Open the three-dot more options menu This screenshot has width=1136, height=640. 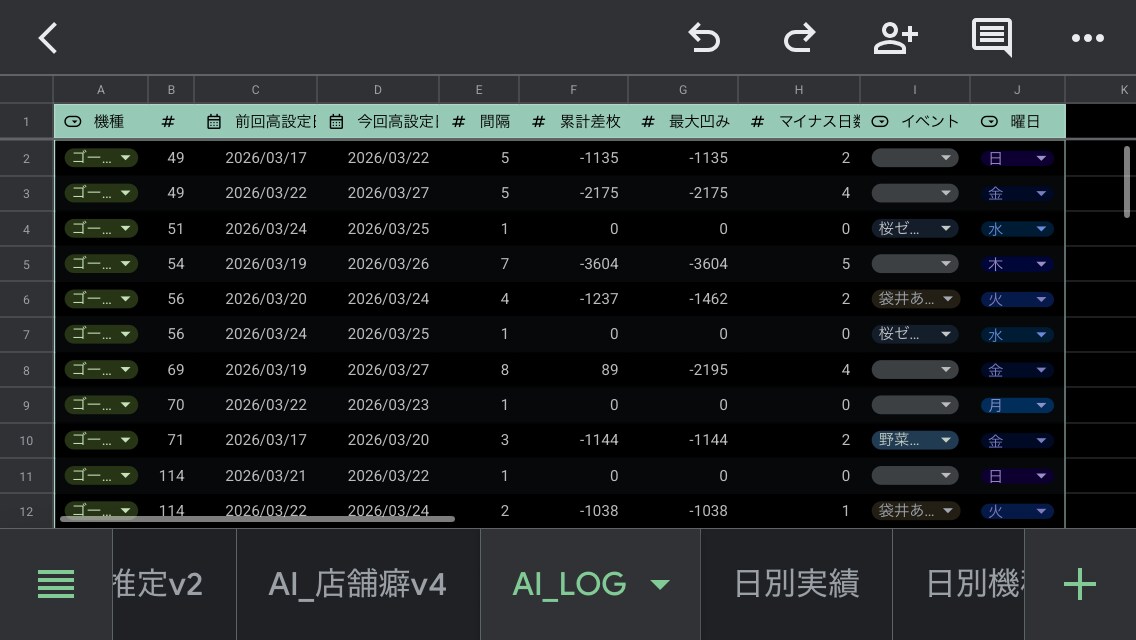[x=1087, y=38]
